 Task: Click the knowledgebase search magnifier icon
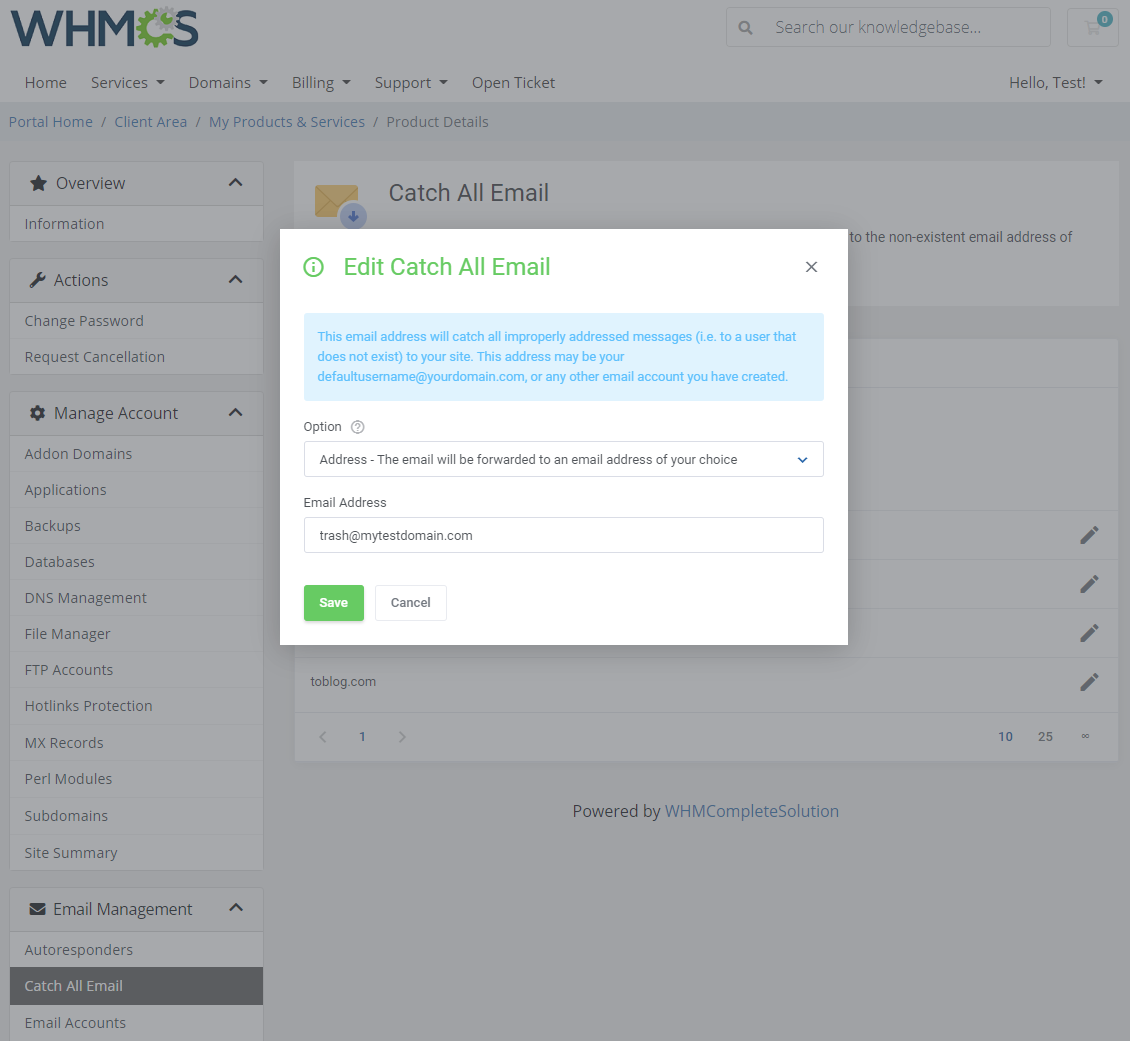pos(746,27)
